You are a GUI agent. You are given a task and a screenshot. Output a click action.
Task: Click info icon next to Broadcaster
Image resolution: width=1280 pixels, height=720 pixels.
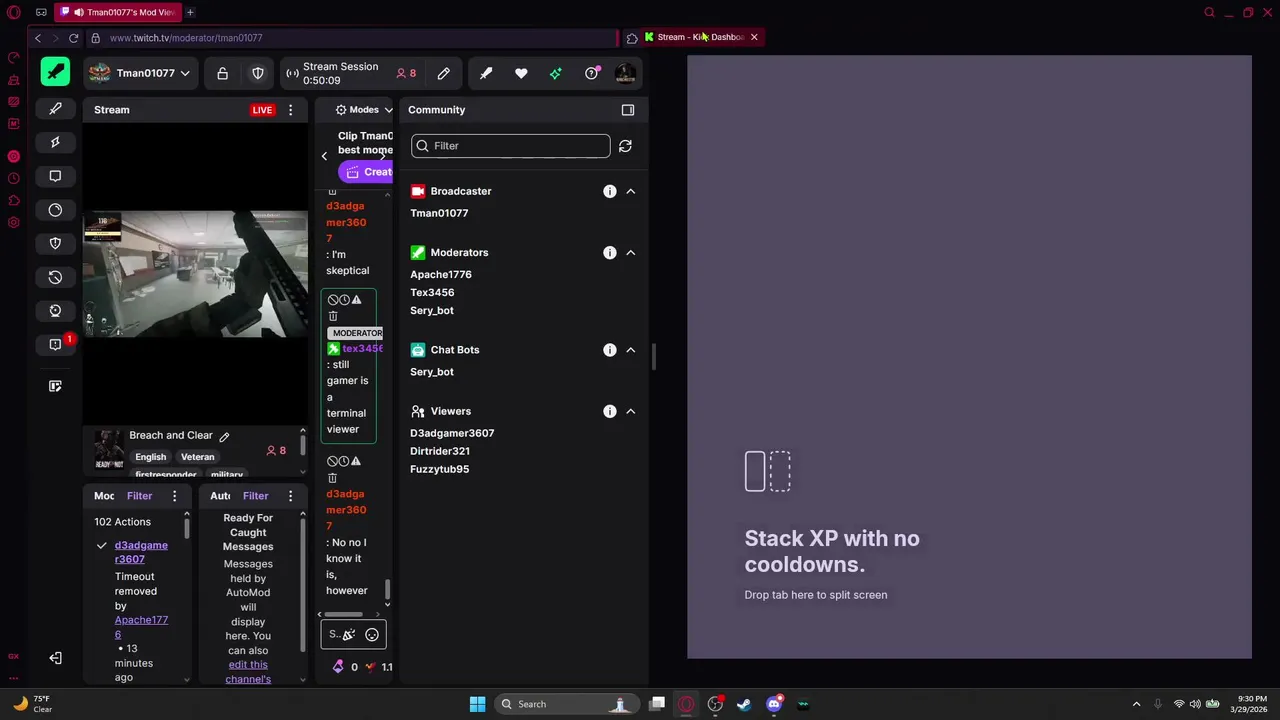[x=610, y=191]
